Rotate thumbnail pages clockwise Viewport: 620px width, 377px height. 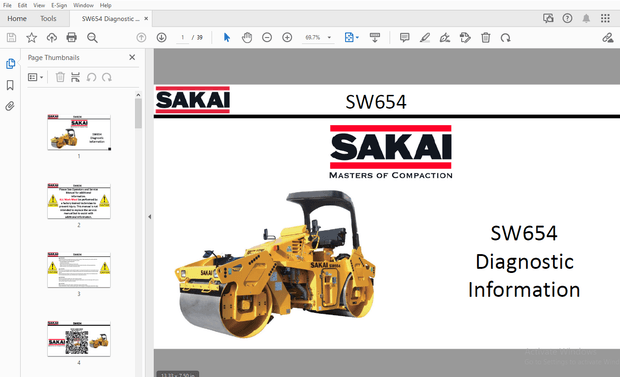(107, 77)
